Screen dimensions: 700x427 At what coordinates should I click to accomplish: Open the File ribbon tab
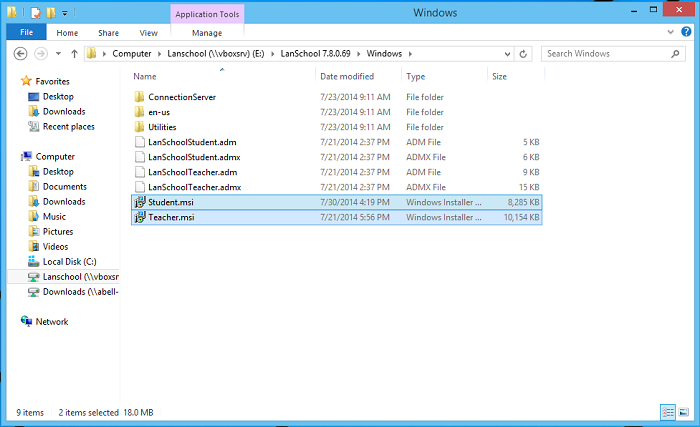pos(26,32)
